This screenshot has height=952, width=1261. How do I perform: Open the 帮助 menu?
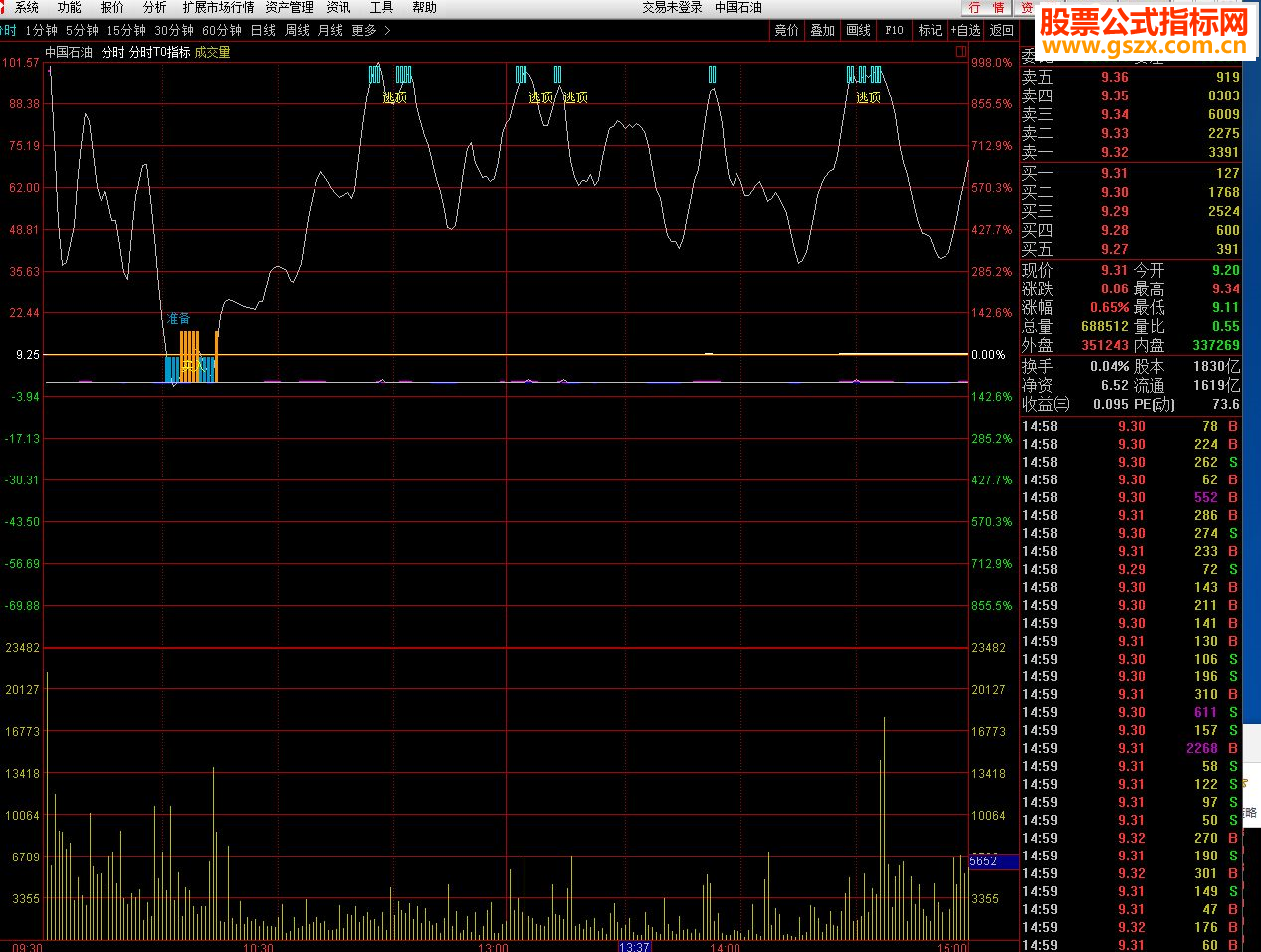coord(424,7)
